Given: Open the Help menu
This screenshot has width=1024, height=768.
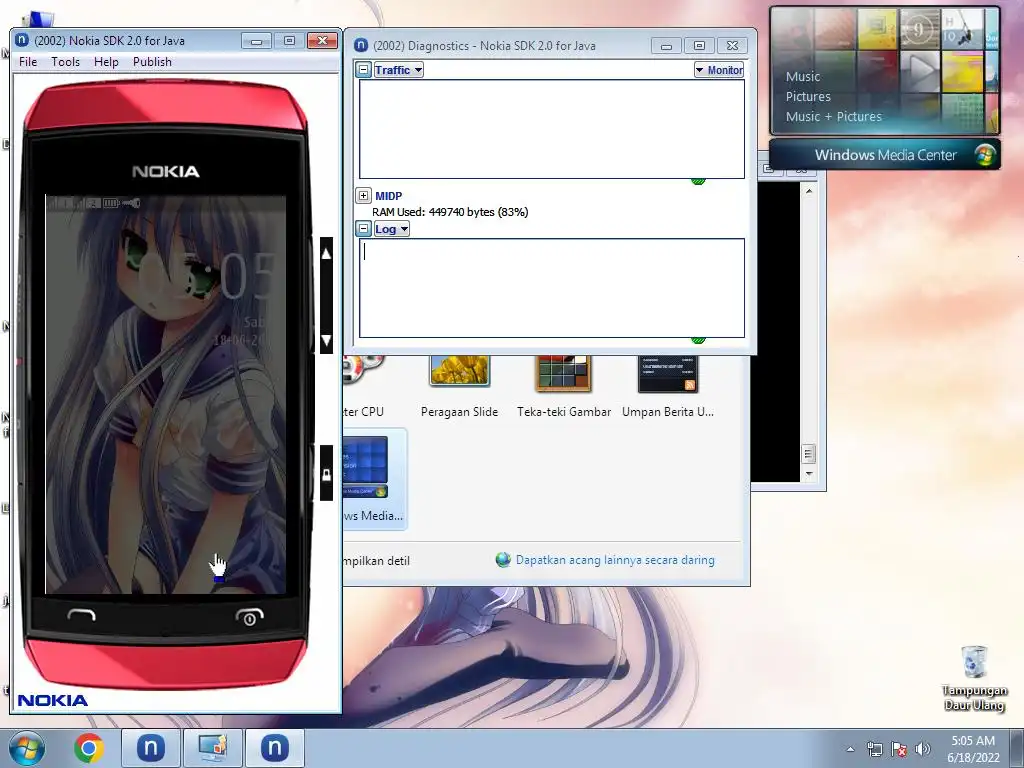Looking at the screenshot, I should click(x=106, y=61).
